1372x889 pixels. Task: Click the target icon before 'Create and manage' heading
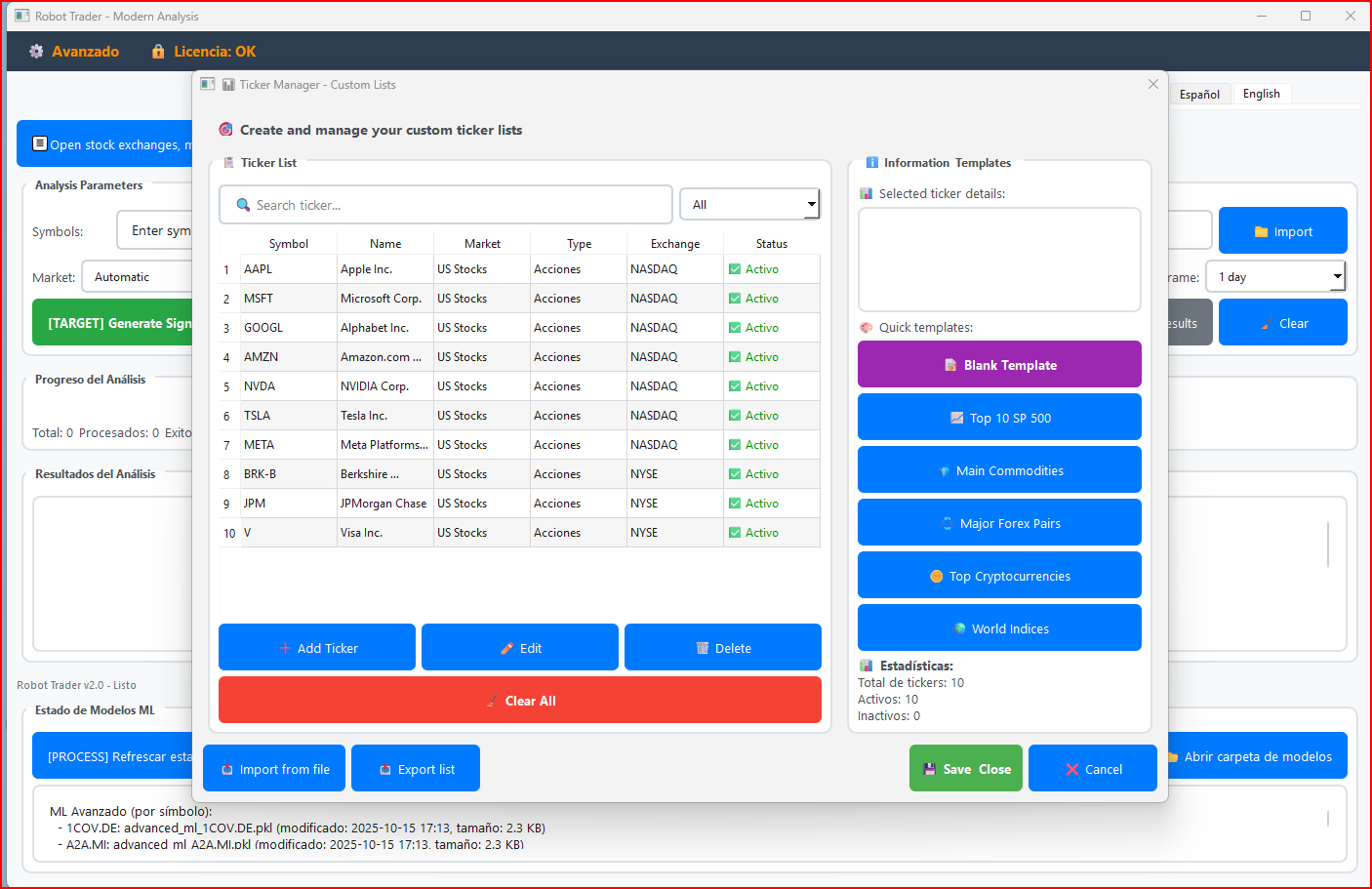click(x=225, y=129)
